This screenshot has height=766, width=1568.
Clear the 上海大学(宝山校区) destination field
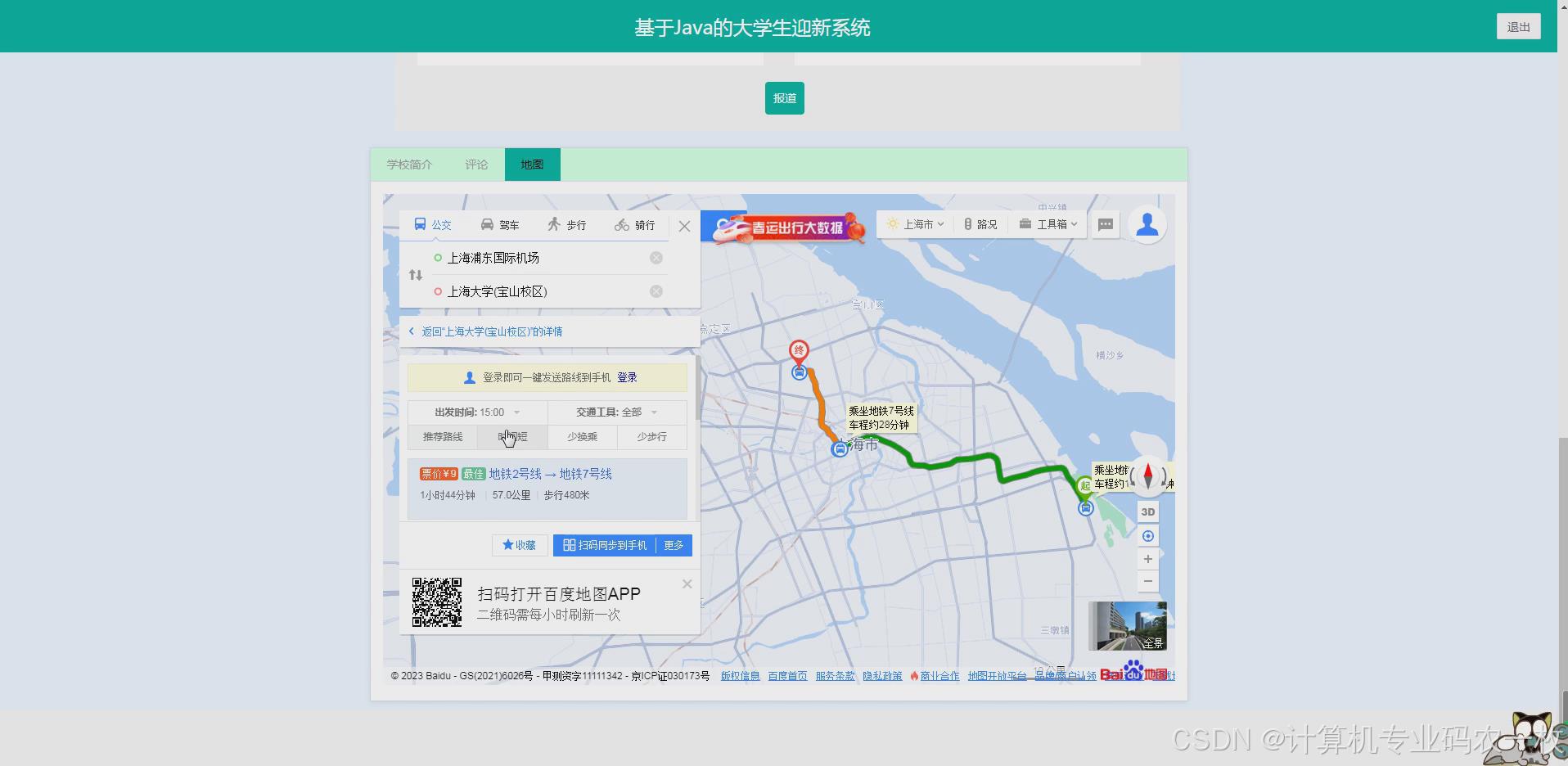click(x=656, y=291)
